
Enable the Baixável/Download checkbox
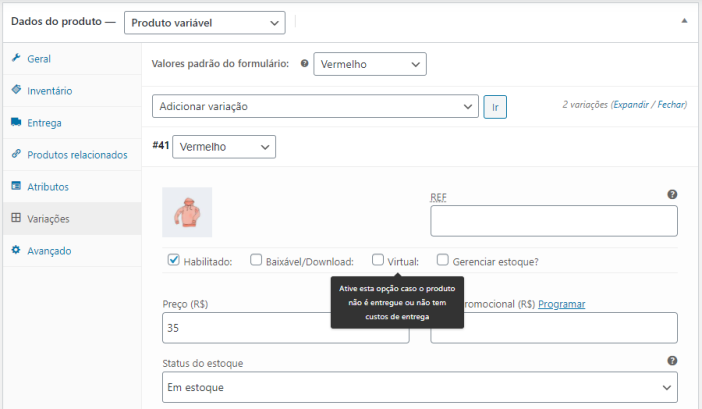tap(256, 261)
